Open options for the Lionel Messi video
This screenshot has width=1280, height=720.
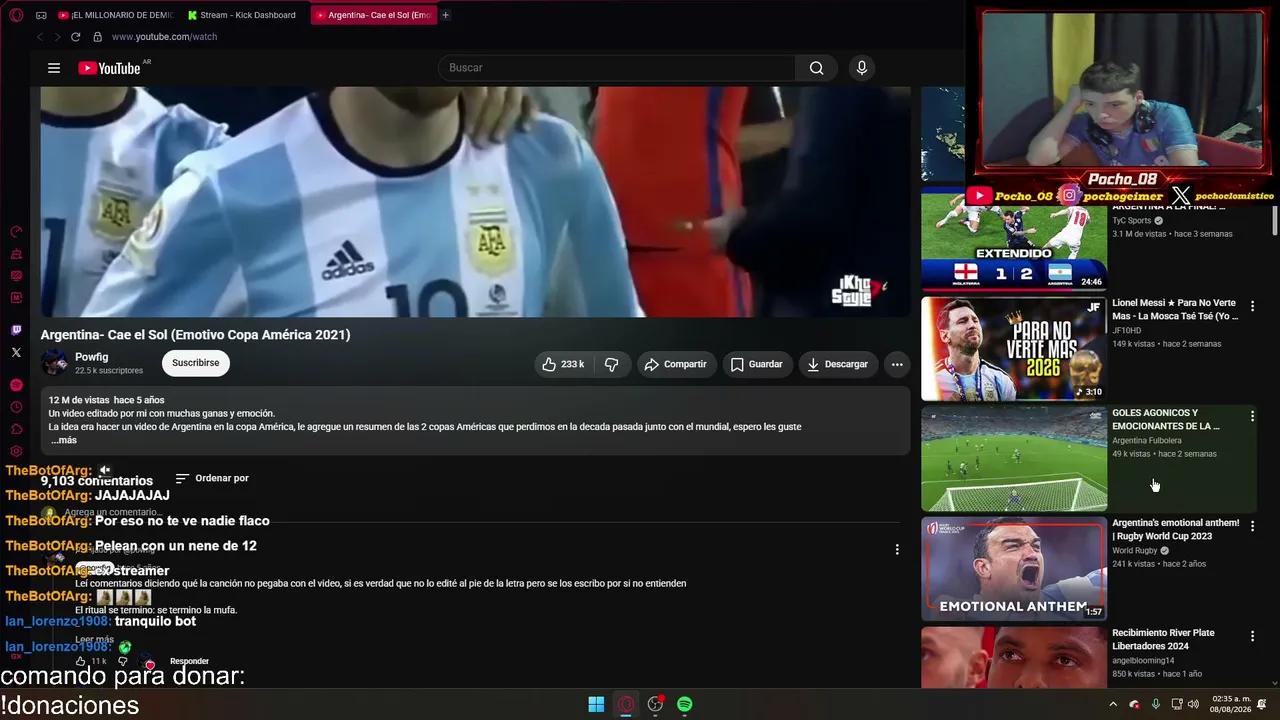click(1252, 306)
